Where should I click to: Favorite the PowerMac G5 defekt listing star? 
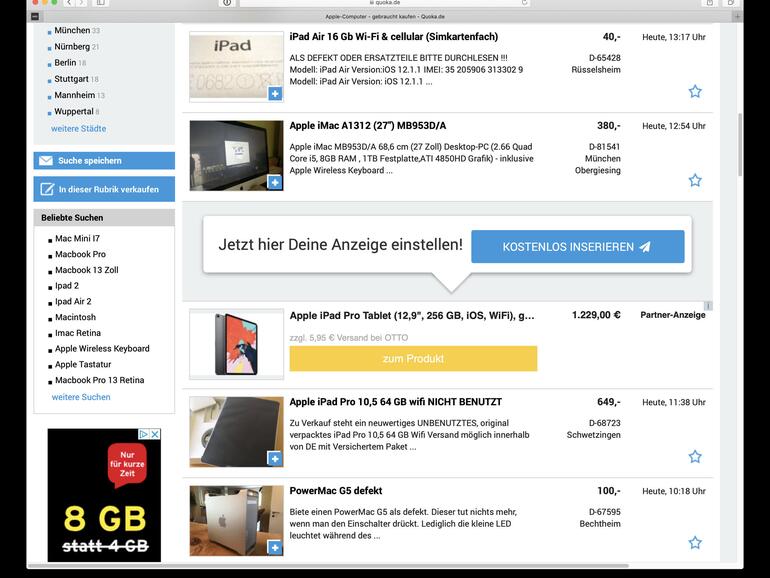click(x=695, y=543)
